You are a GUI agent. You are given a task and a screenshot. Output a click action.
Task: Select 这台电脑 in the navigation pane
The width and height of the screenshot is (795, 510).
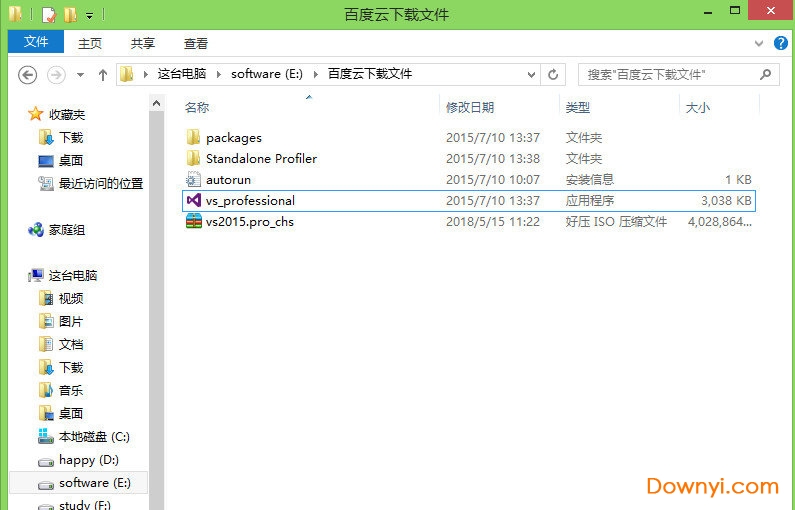coord(73,276)
